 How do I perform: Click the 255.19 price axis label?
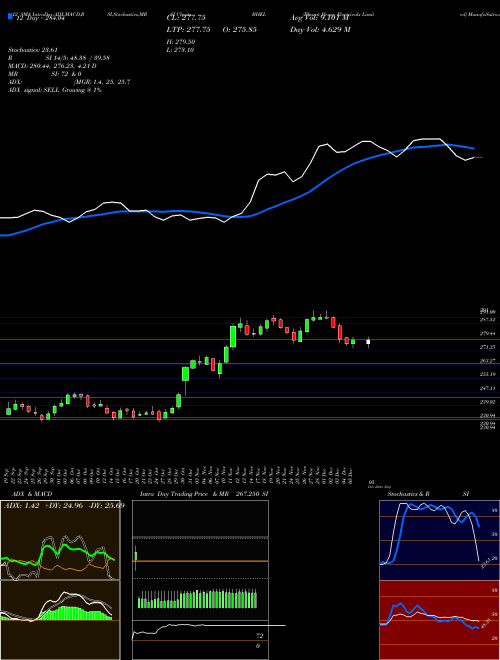tap(488, 374)
